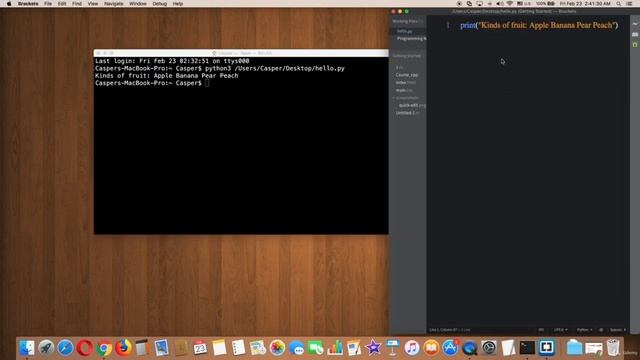Click Wi-Fi status icon in menu bar
Viewport: 640px width, 360px height.
(509, 4)
